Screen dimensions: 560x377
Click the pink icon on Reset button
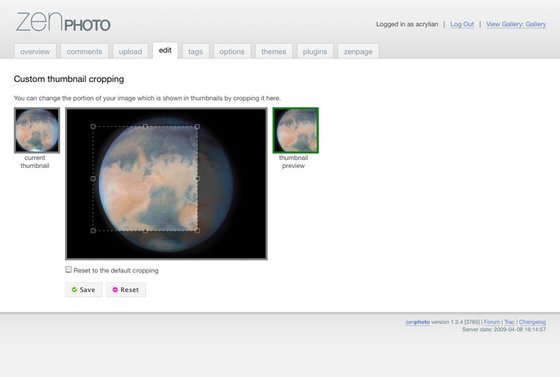115,290
